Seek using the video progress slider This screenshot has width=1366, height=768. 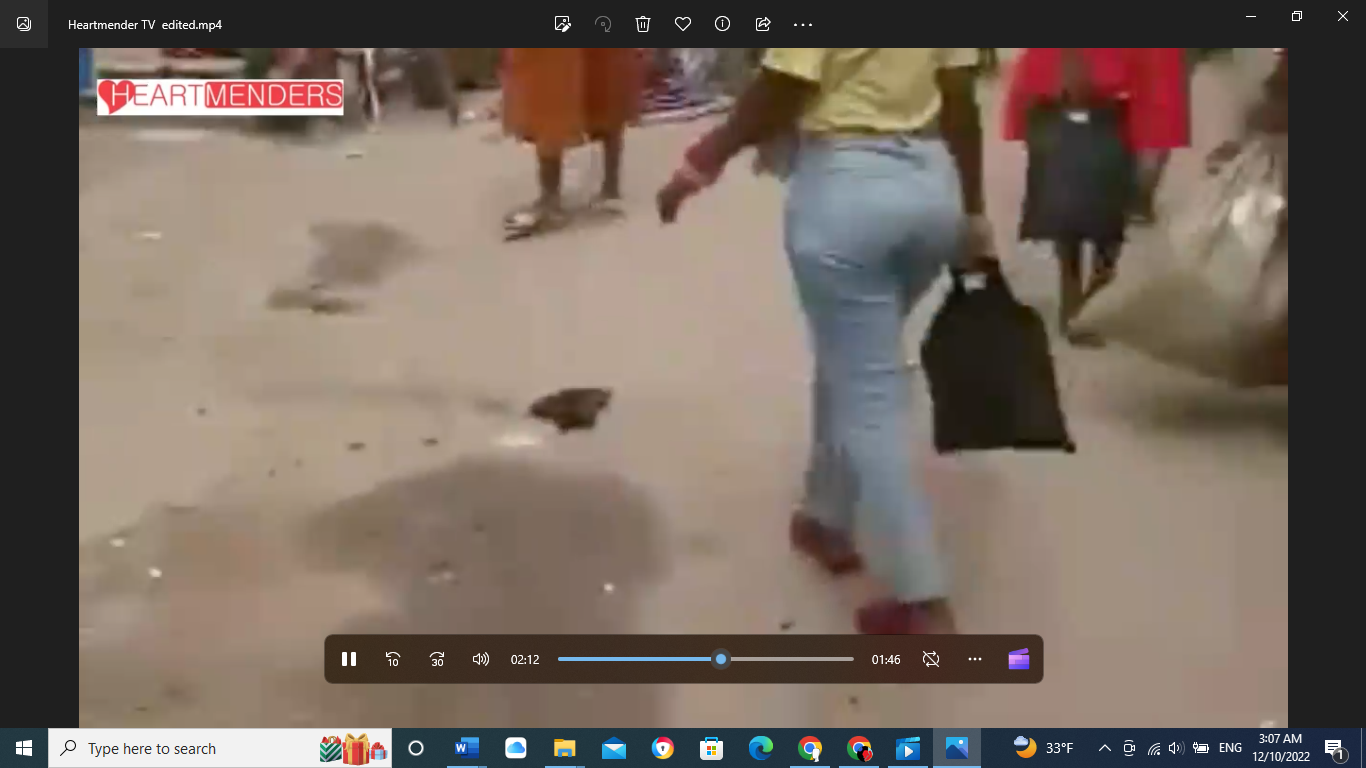point(706,659)
